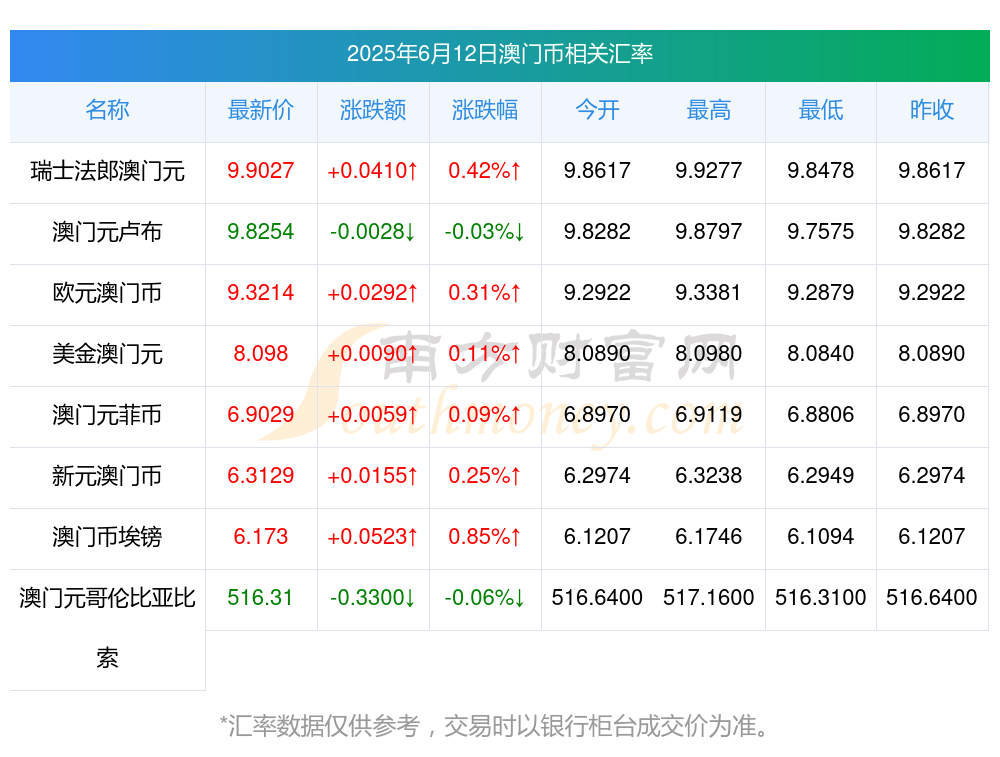1000x757 pixels.
Task: Select the row name 新元澳门币
Action: pos(107,476)
